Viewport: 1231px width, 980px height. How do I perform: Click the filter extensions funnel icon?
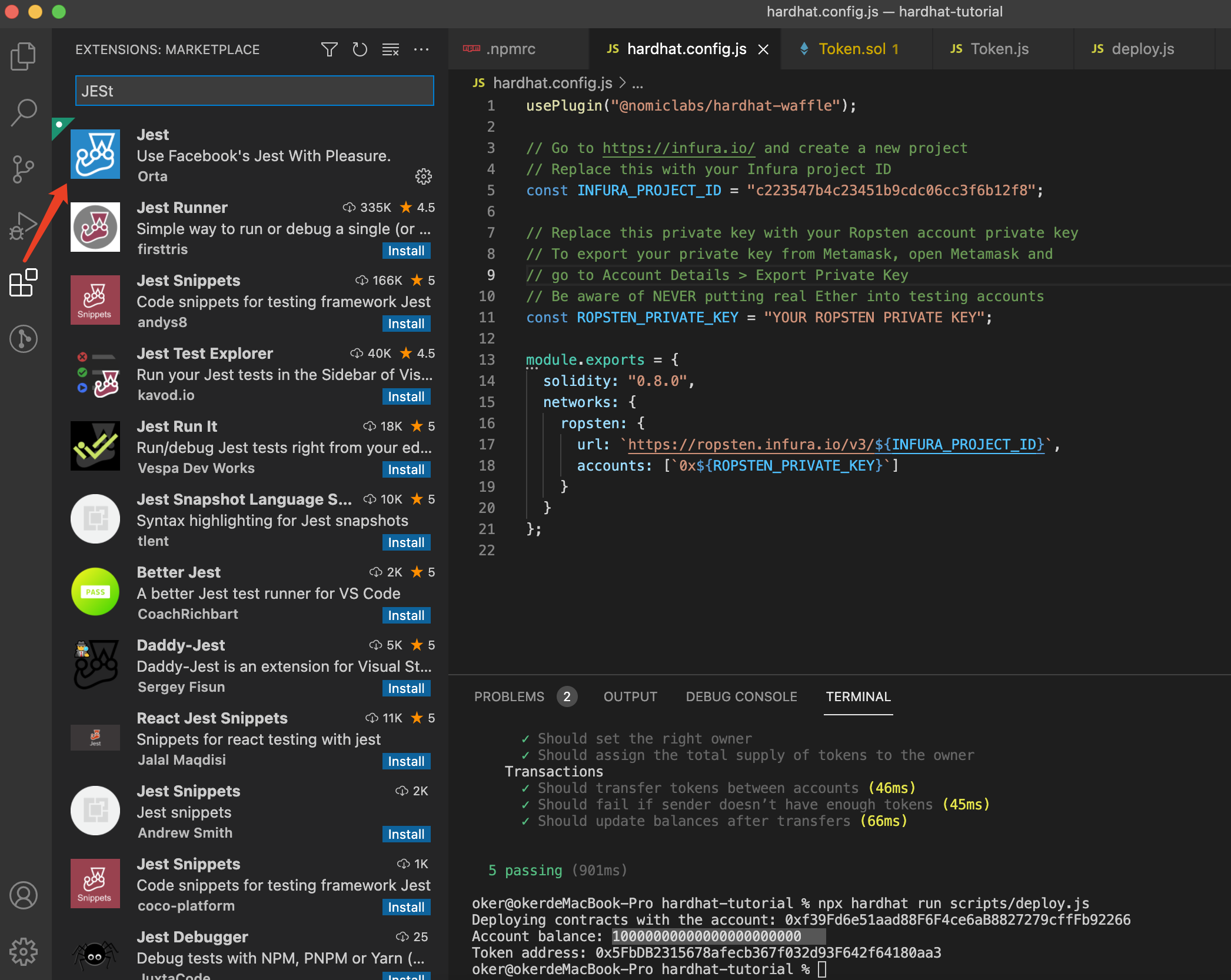coord(329,49)
